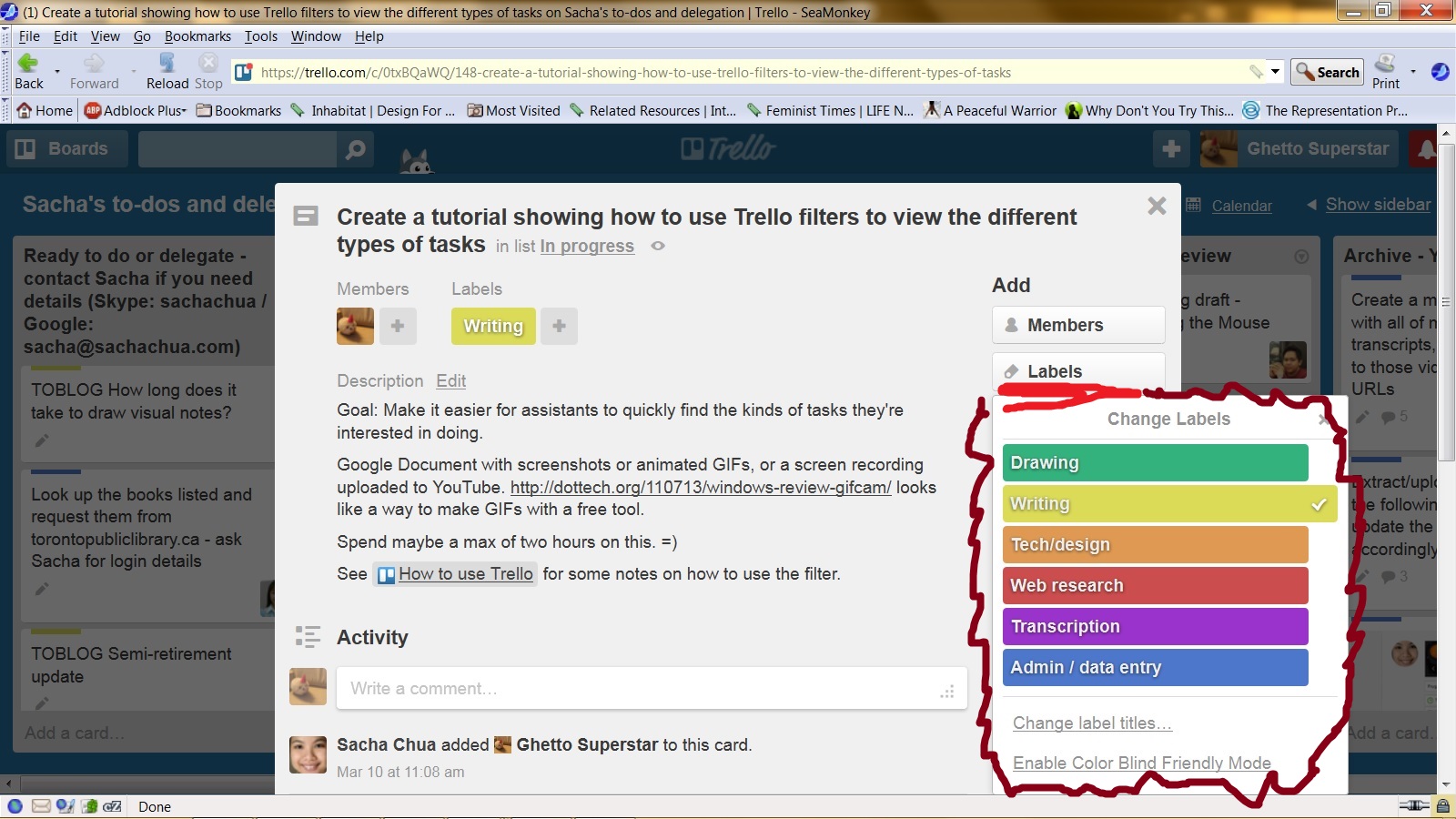Open the Navigator component from status bar
The height and width of the screenshot is (819, 1456).
(15, 806)
